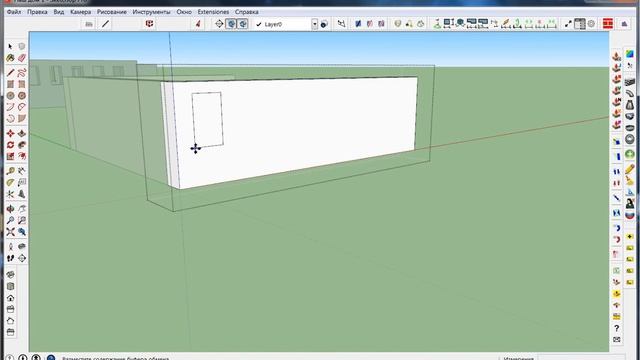Open the Камера menu
This screenshot has width=640, height=360.
pyautogui.click(x=80, y=12)
